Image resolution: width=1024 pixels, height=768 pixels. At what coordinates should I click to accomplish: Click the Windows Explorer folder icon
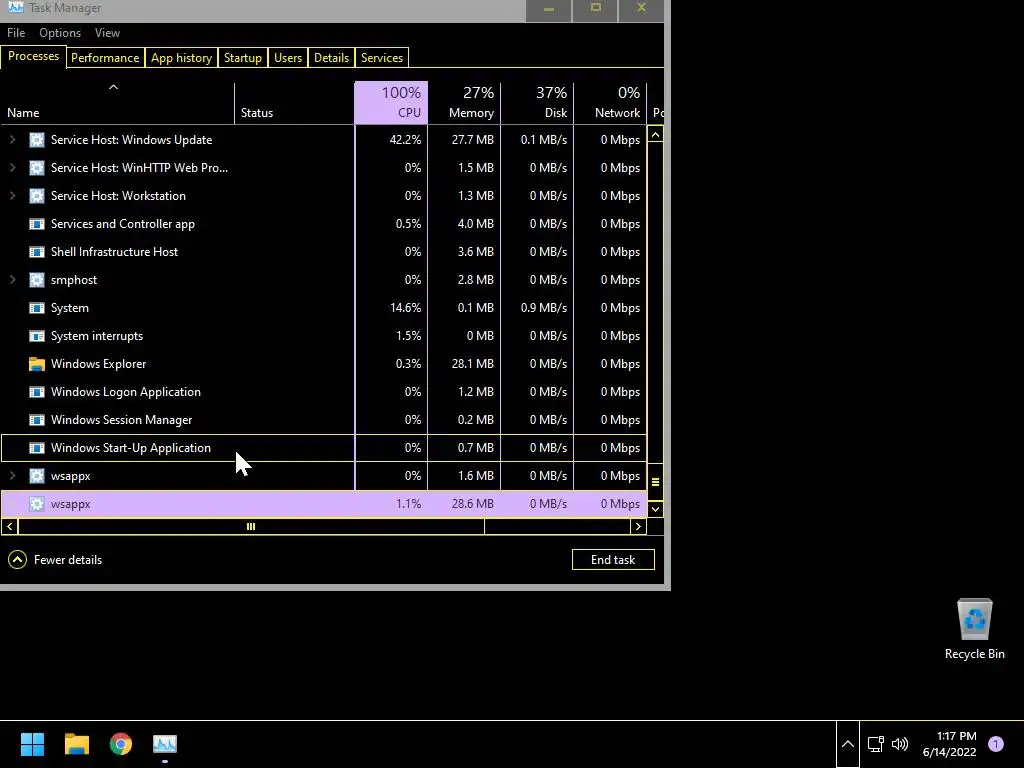point(37,364)
